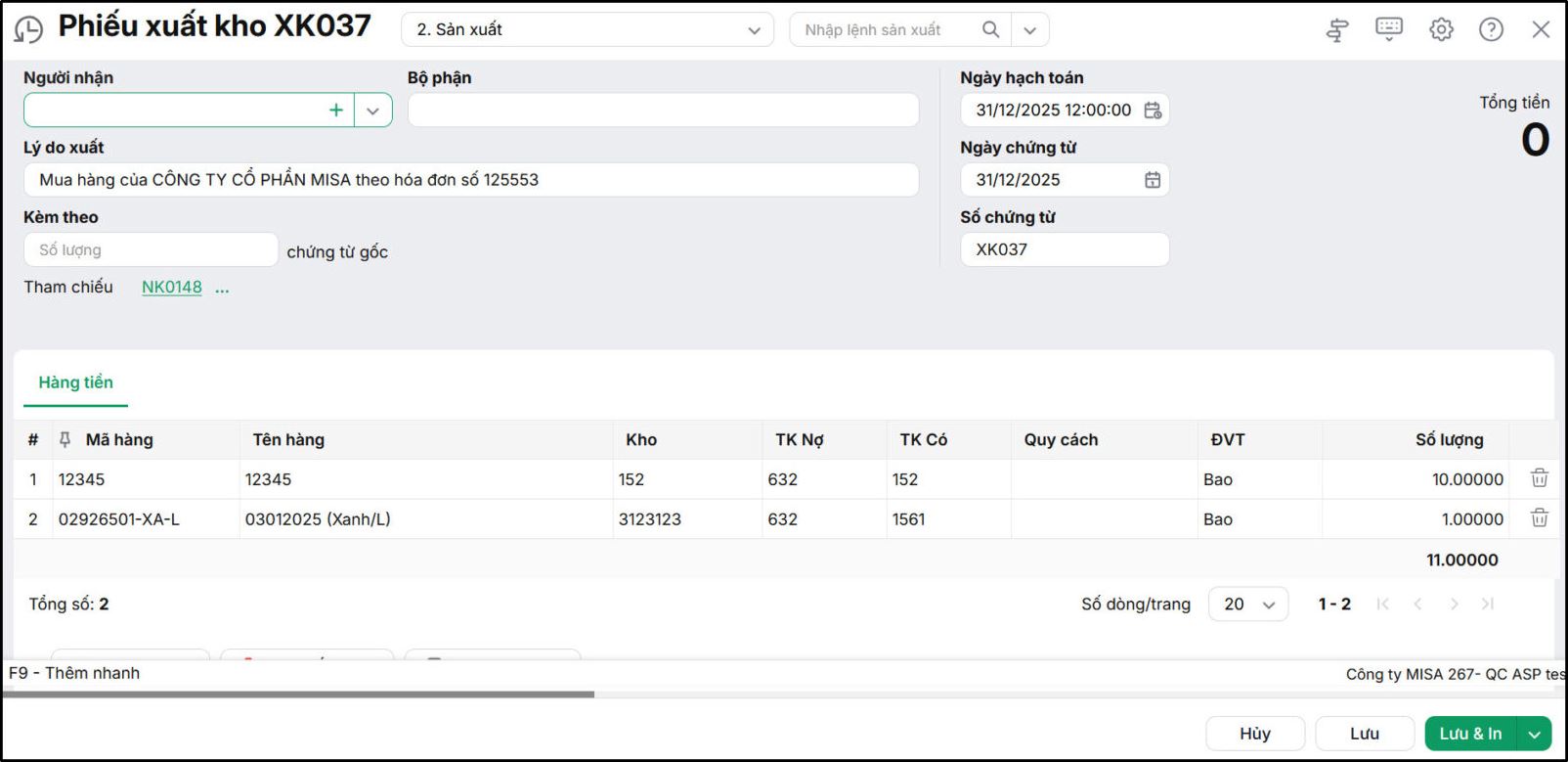Expand the '2. Sản xuất' type dropdown

754,30
